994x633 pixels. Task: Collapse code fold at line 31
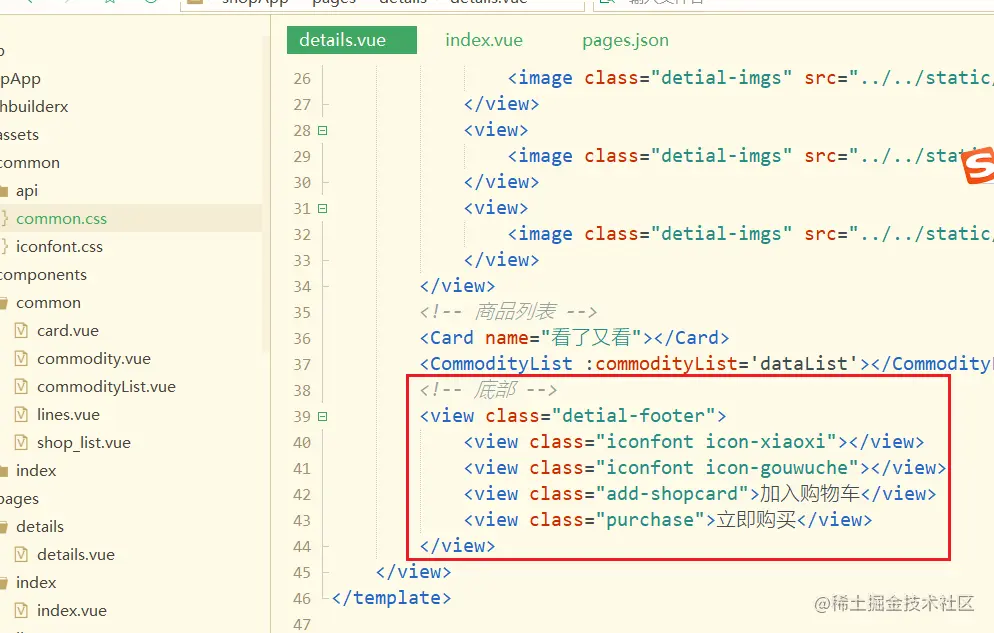coord(323,208)
